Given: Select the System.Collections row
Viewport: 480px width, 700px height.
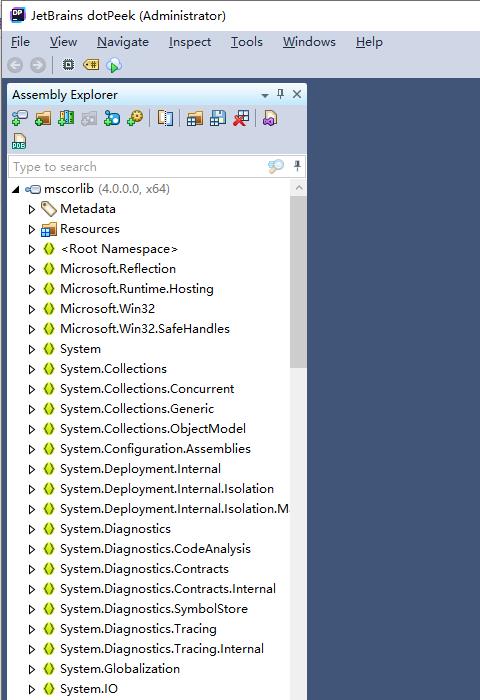Looking at the screenshot, I should click(113, 369).
